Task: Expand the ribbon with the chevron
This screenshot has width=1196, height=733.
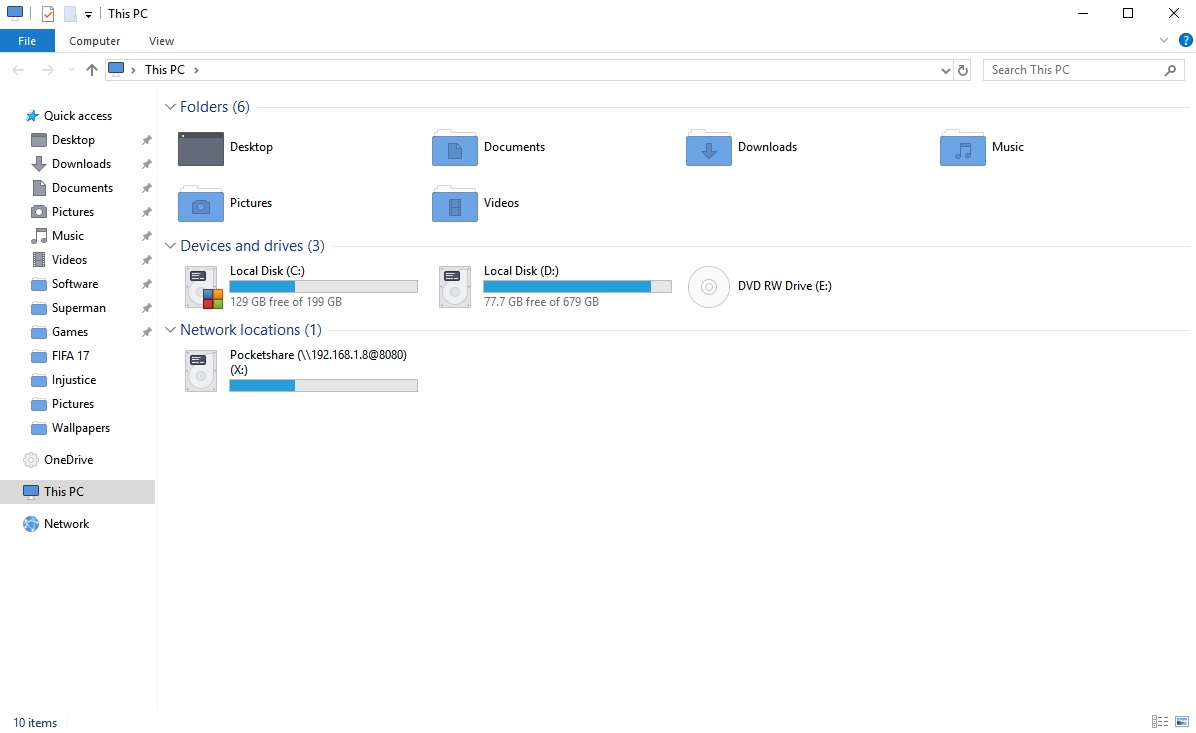Action: point(1163,40)
